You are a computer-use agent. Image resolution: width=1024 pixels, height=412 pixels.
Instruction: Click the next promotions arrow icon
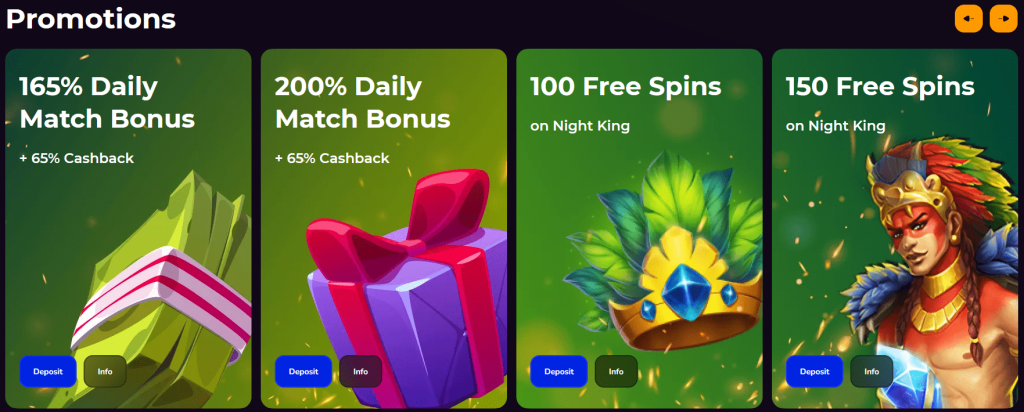pos(1004,19)
